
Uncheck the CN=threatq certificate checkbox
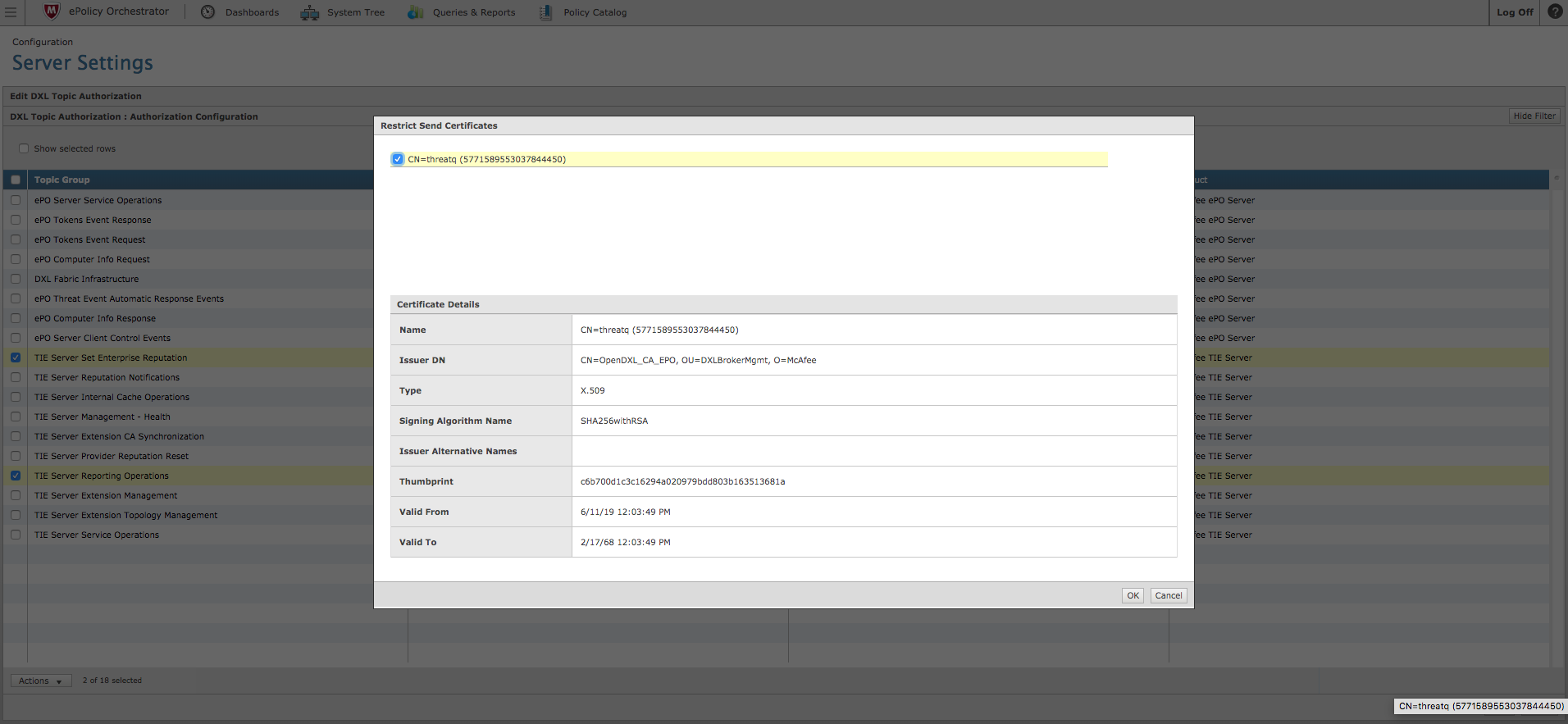click(398, 159)
